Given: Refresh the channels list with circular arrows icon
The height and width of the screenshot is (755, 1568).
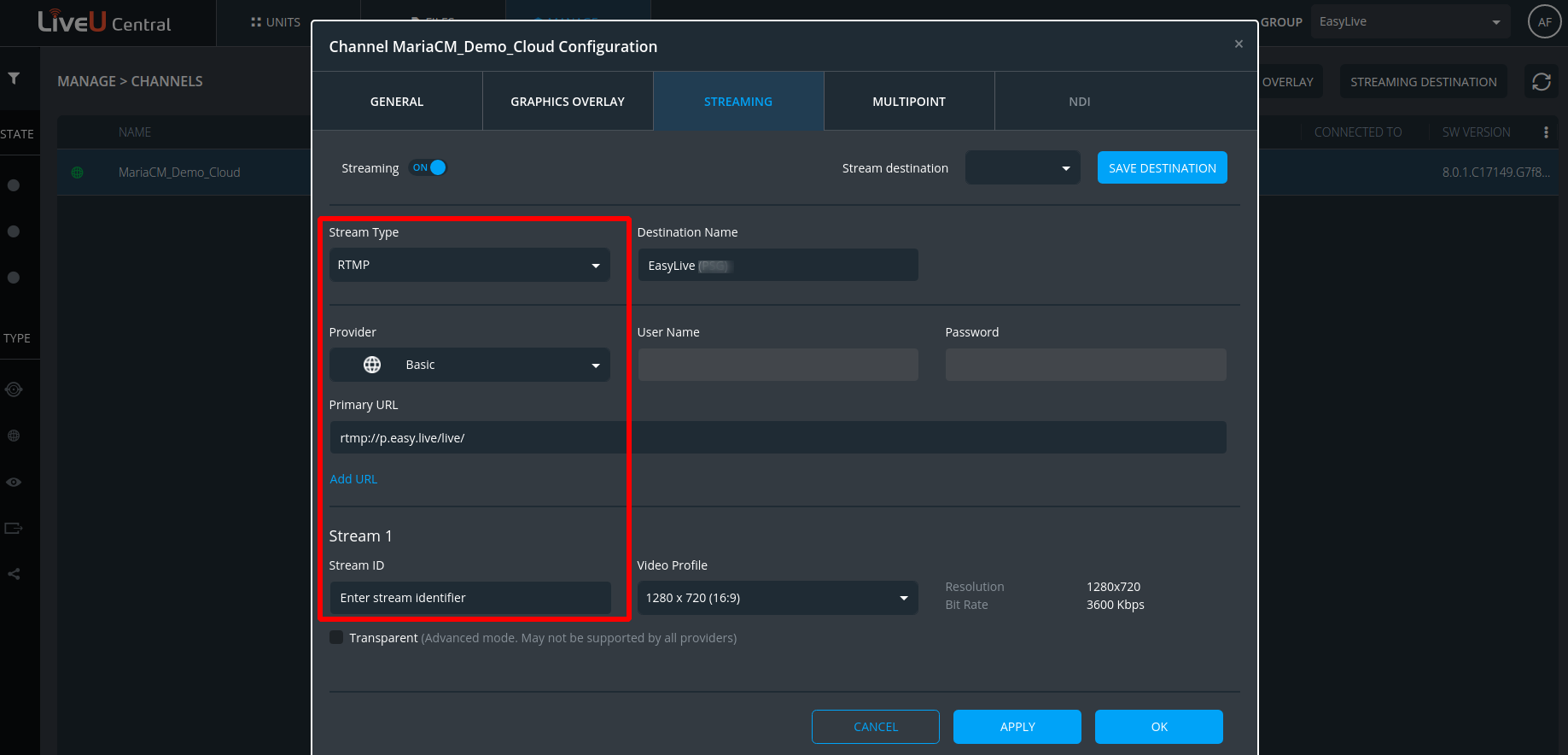Looking at the screenshot, I should (x=1542, y=82).
